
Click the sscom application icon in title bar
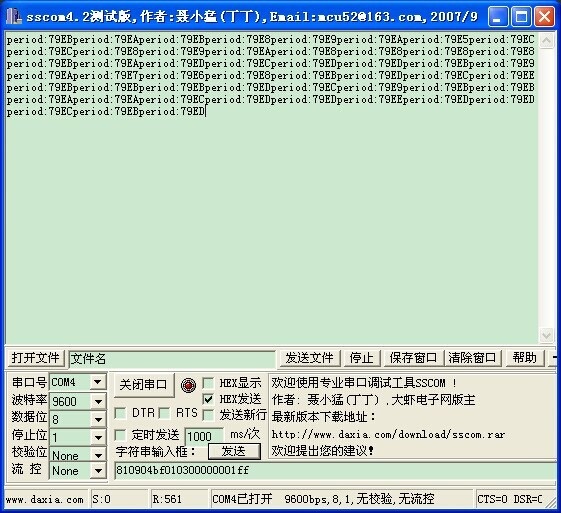[14, 16]
